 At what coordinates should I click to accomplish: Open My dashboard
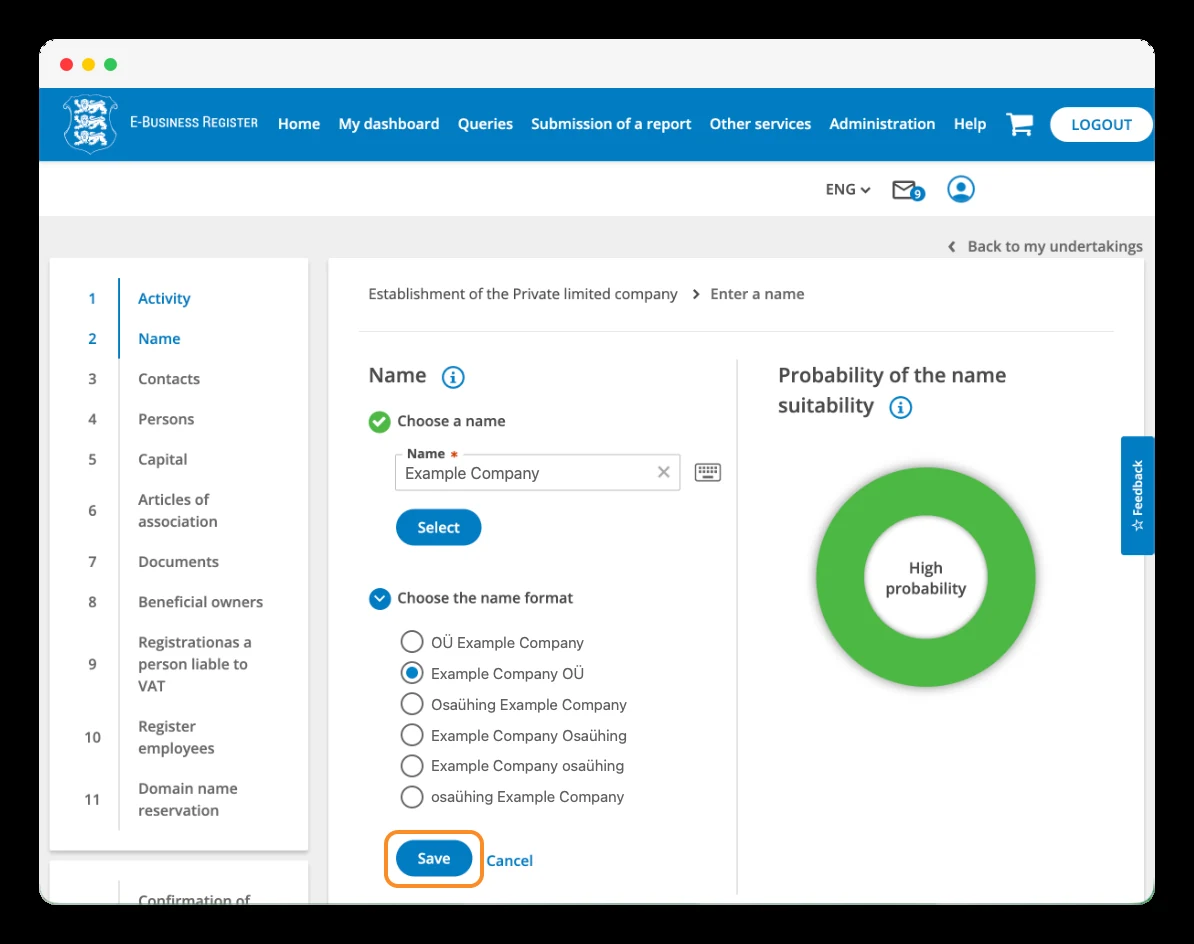389,124
